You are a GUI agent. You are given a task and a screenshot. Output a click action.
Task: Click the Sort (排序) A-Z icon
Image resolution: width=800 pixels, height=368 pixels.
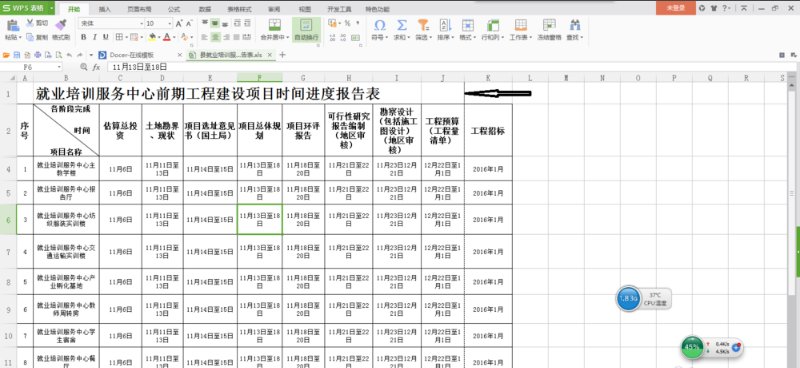coord(445,25)
